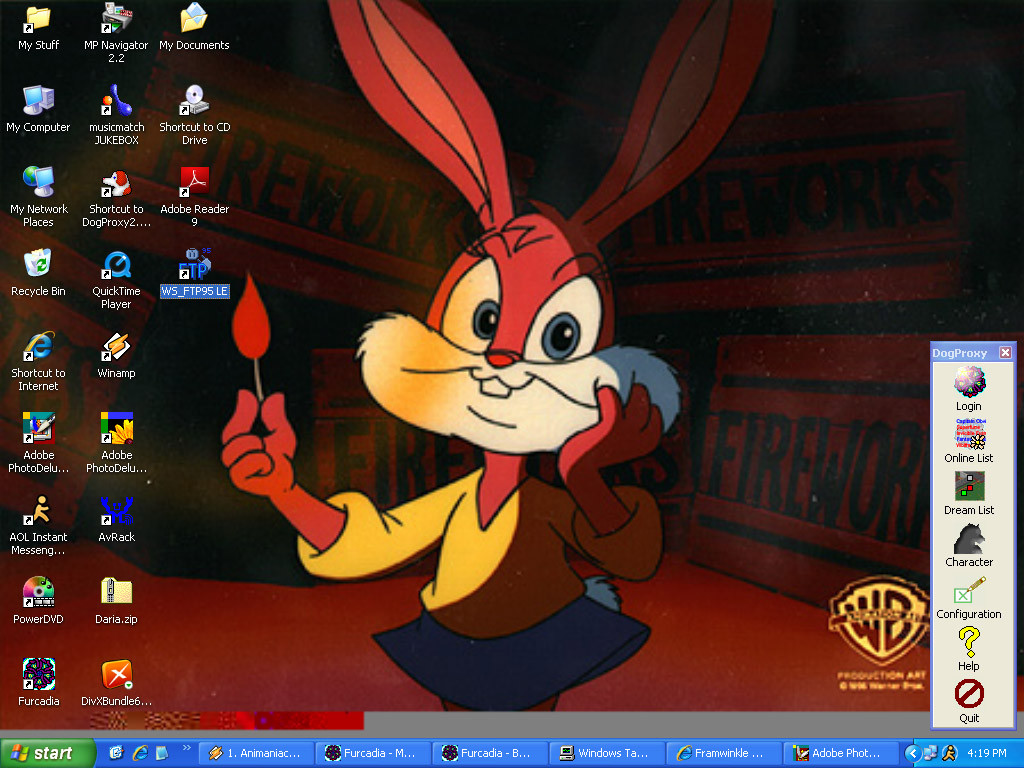Select the AvRack desktop shortcut
The height and width of the screenshot is (768, 1024).
(x=116, y=519)
